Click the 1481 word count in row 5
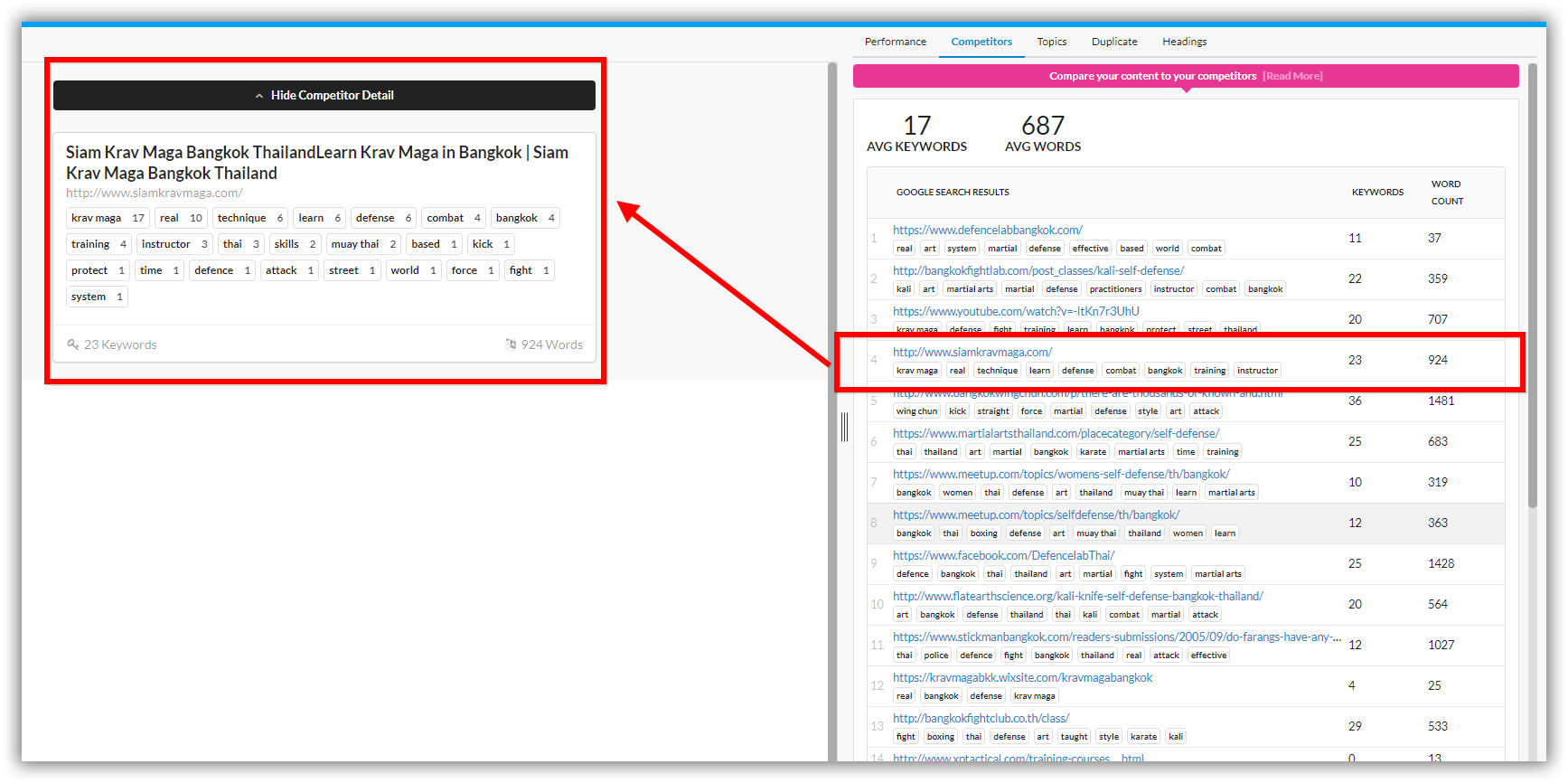Viewport: 1568px width, 783px height. tap(1441, 401)
